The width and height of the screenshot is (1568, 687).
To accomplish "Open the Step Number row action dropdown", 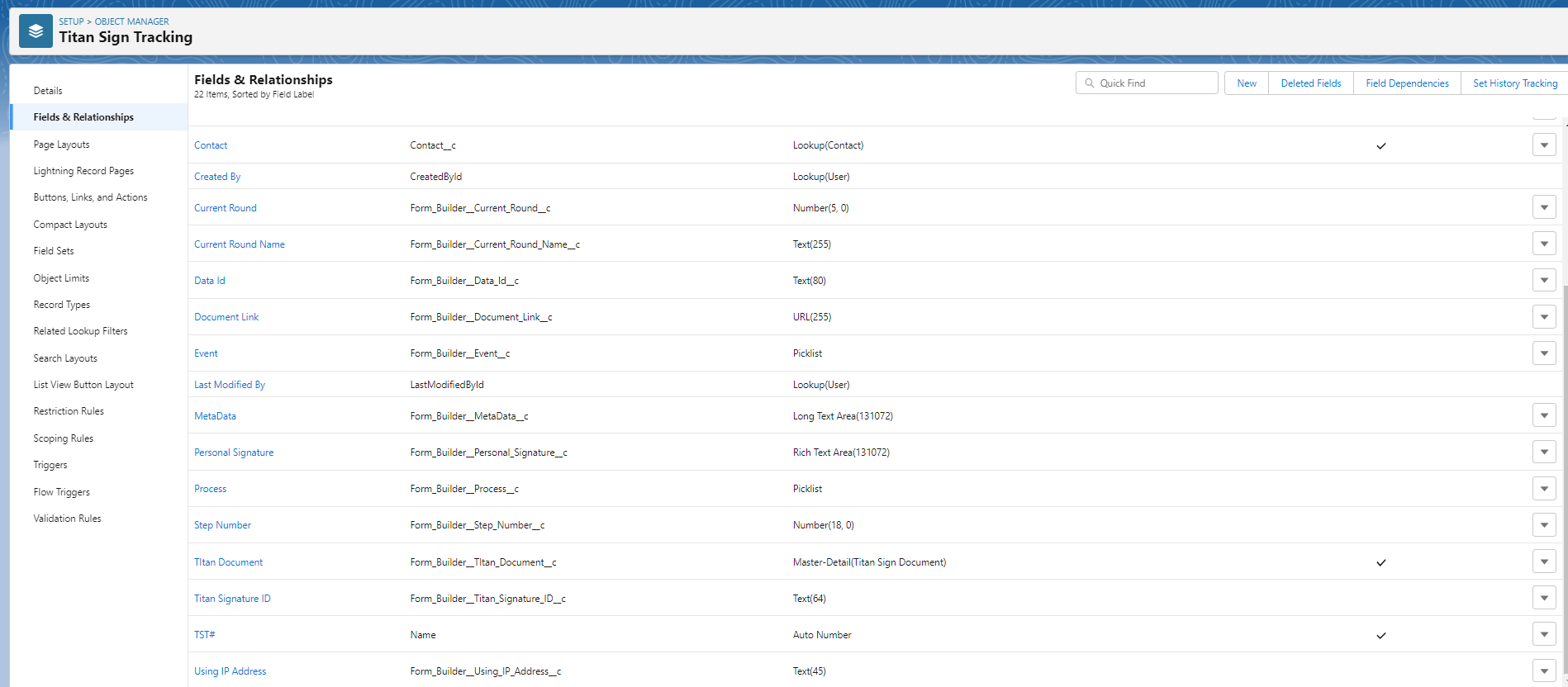I will tap(1544, 524).
